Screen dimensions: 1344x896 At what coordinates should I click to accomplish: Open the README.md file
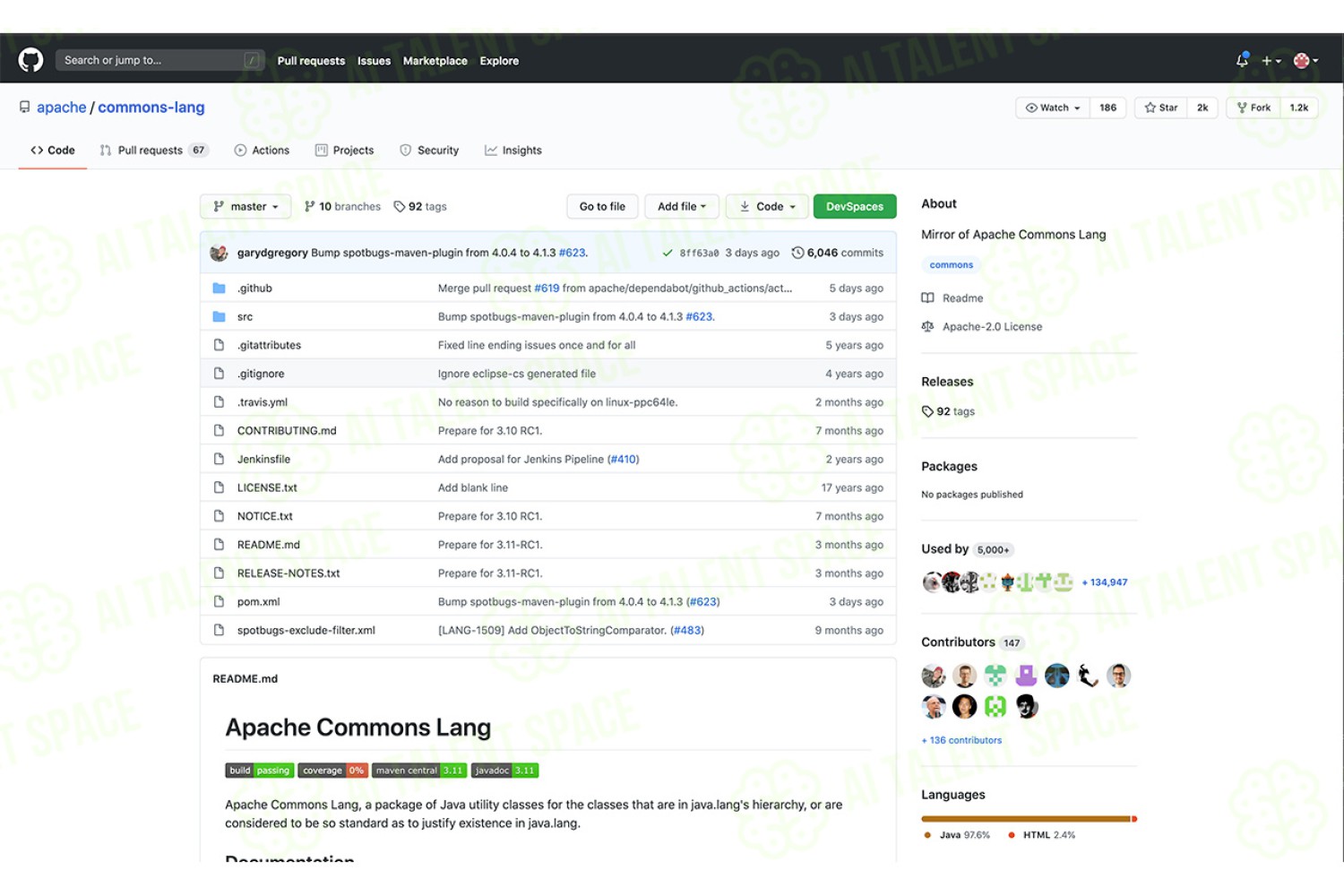click(269, 545)
